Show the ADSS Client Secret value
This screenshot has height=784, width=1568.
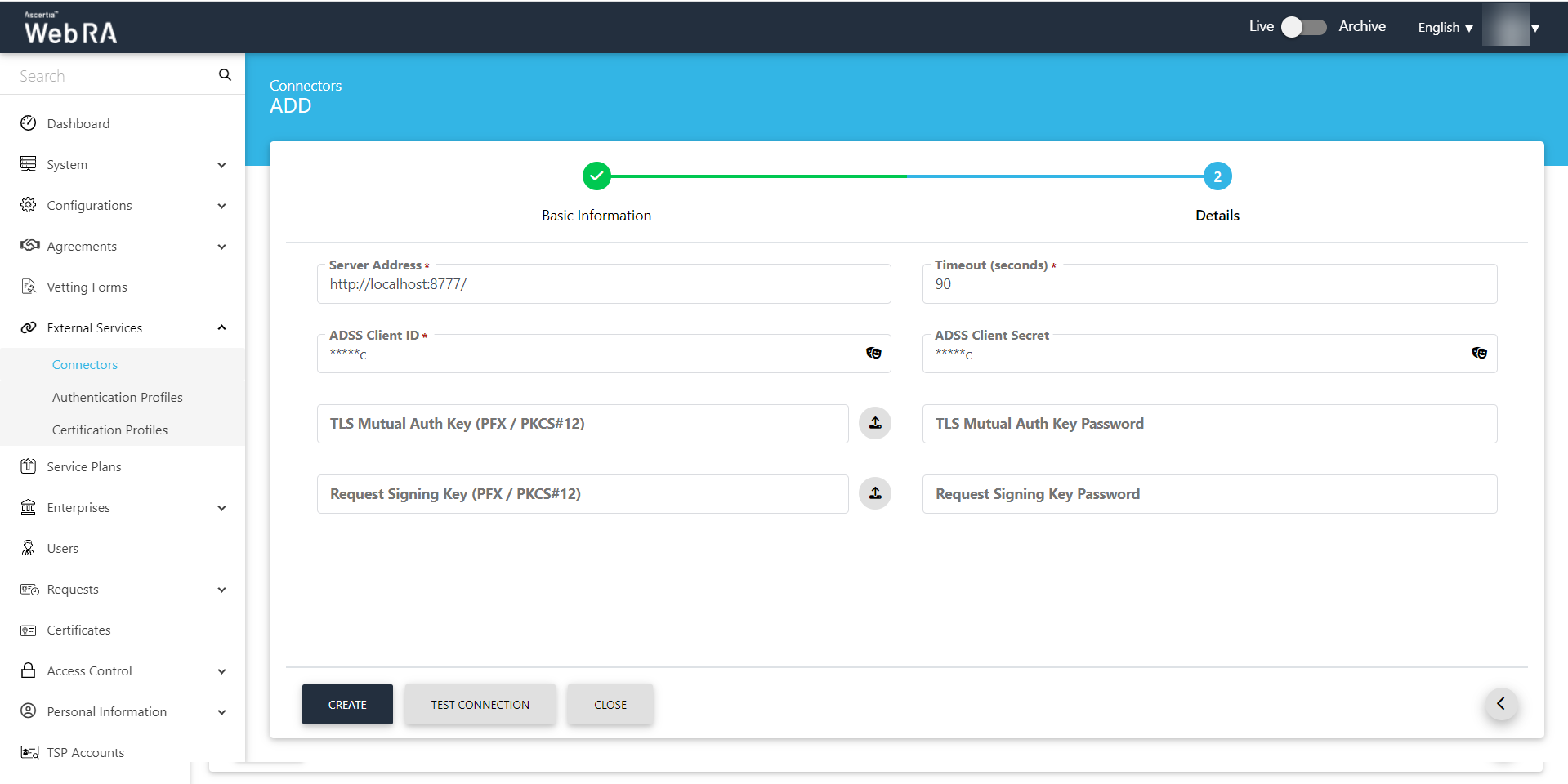pyautogui.click(x=1479, y=353)
